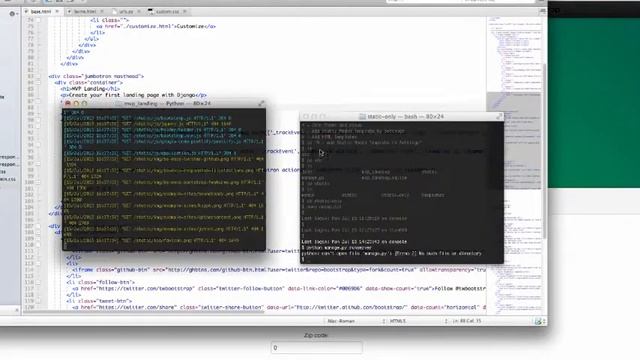Click the Ln 88 Col 35 position indicator
The image size is (640, 360).
pos(467,321)
